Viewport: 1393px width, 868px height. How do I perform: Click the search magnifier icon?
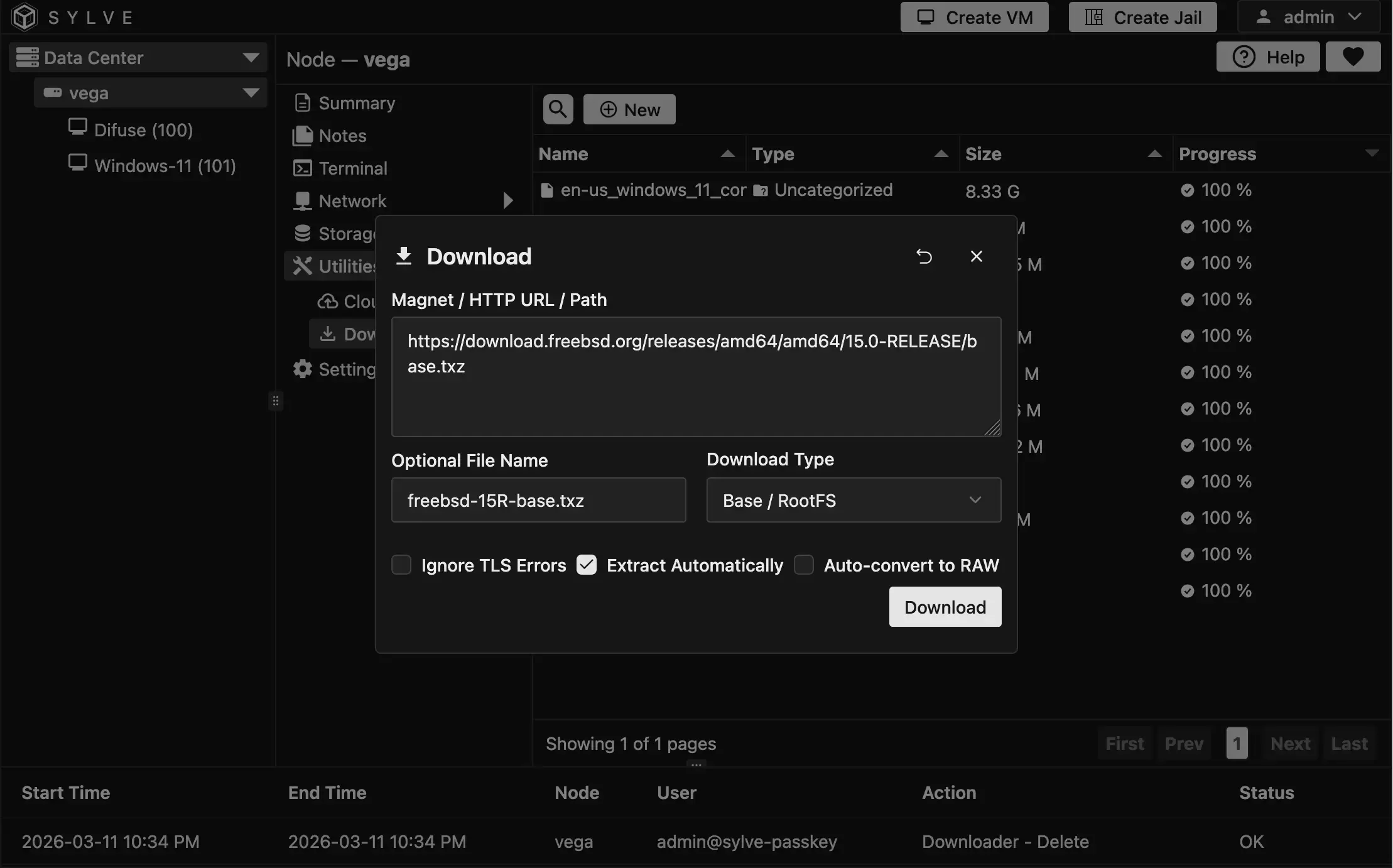[x=556, y=109]
